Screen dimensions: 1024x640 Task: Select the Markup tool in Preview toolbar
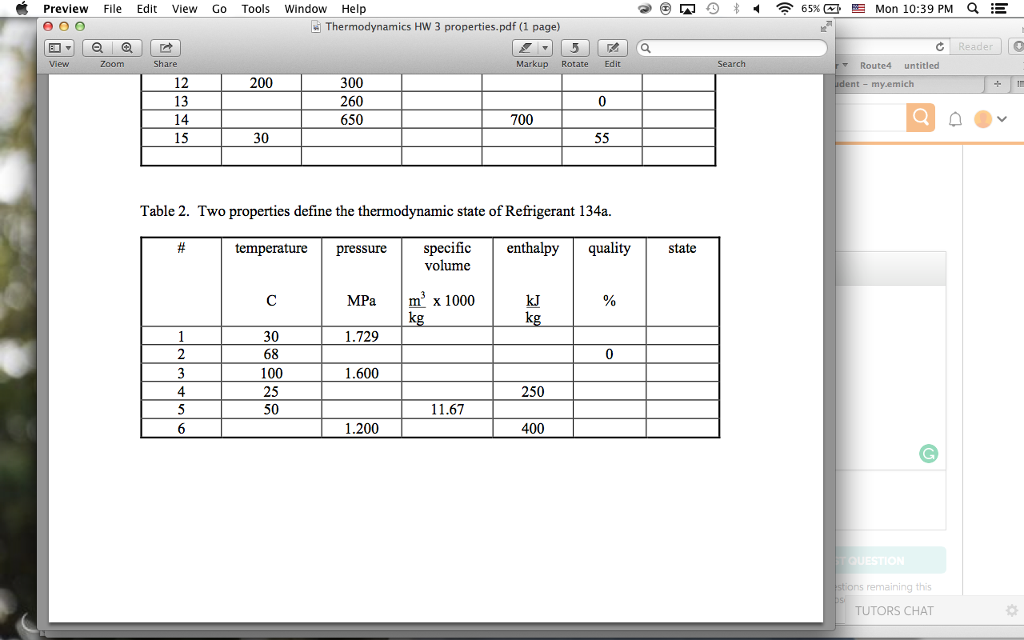click(x=524, y=47)
